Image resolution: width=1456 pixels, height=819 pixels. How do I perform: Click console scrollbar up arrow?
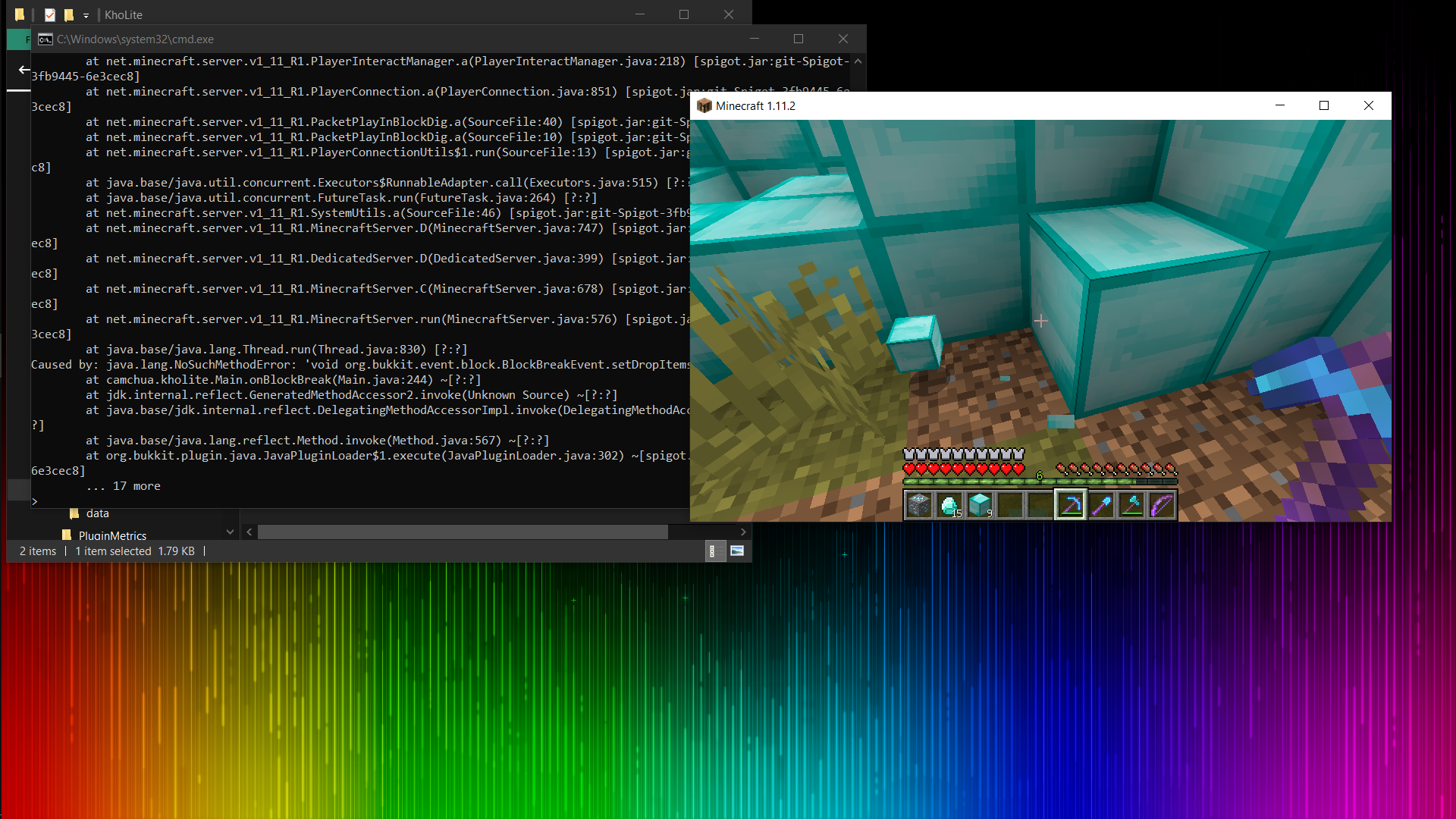click(858, 61)
